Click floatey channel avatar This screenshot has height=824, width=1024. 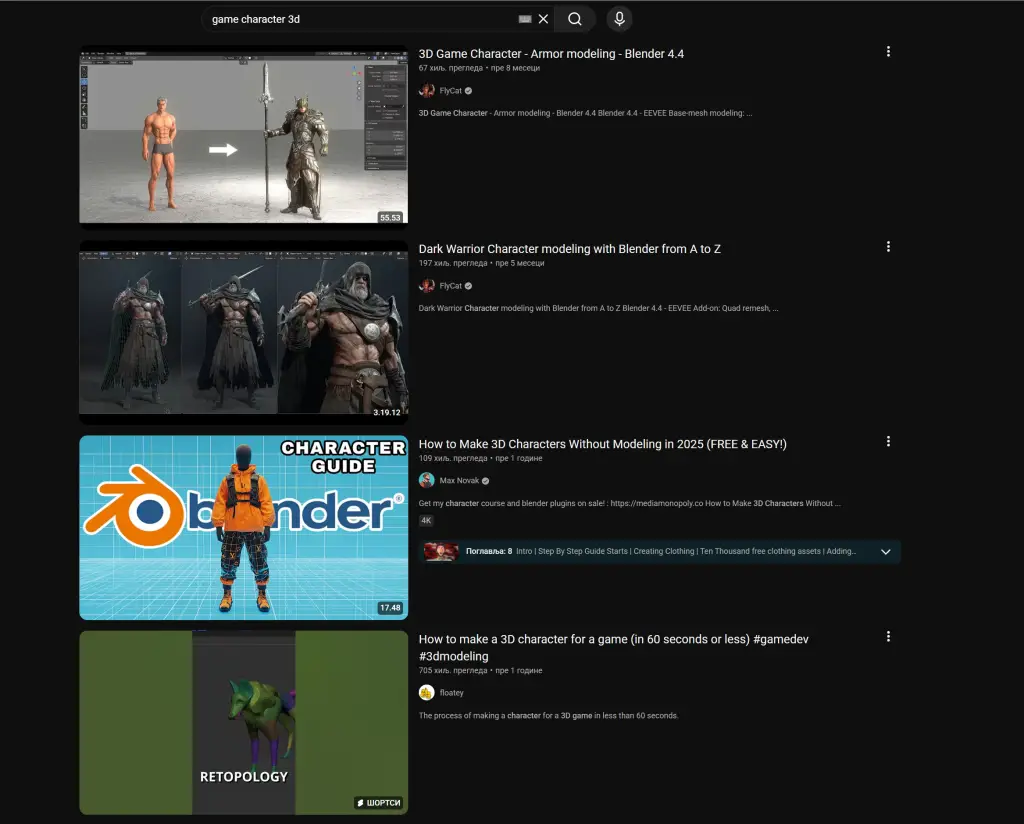tap(427, 692)
